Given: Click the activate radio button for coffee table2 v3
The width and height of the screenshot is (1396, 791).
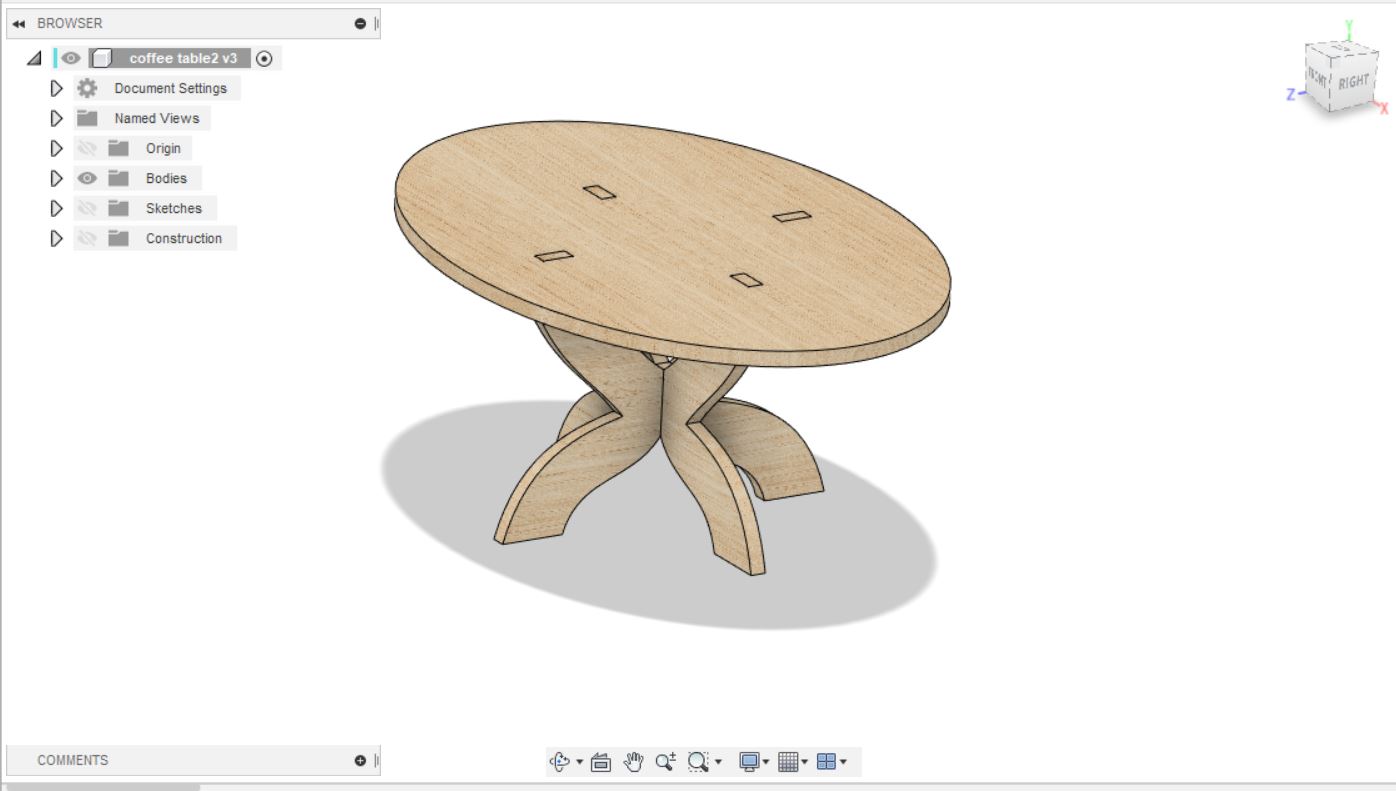Looking at the screenshot, I should click(264, 58).
